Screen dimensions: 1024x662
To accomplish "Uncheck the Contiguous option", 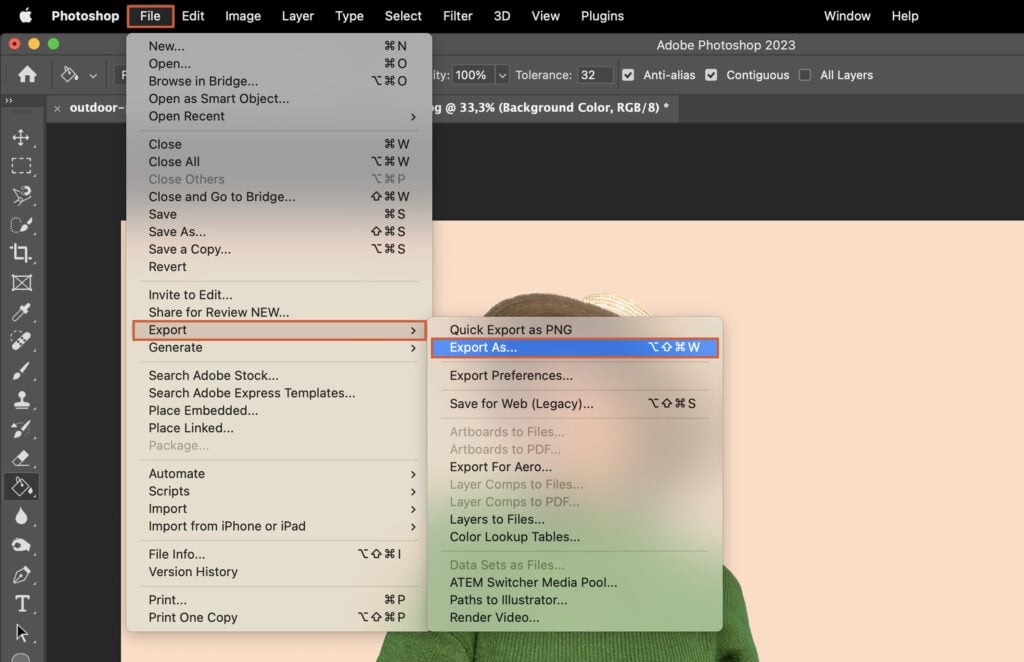I will coord(711,75).
